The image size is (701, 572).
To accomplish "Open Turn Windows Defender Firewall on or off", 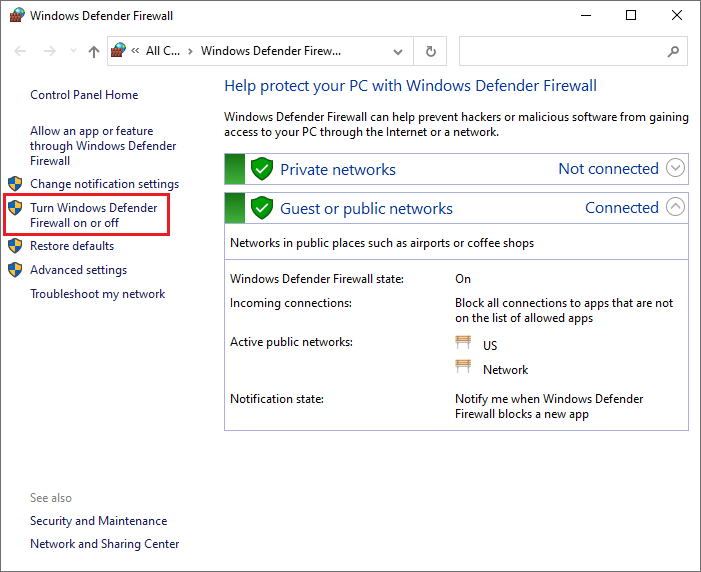I will point(93,215).
